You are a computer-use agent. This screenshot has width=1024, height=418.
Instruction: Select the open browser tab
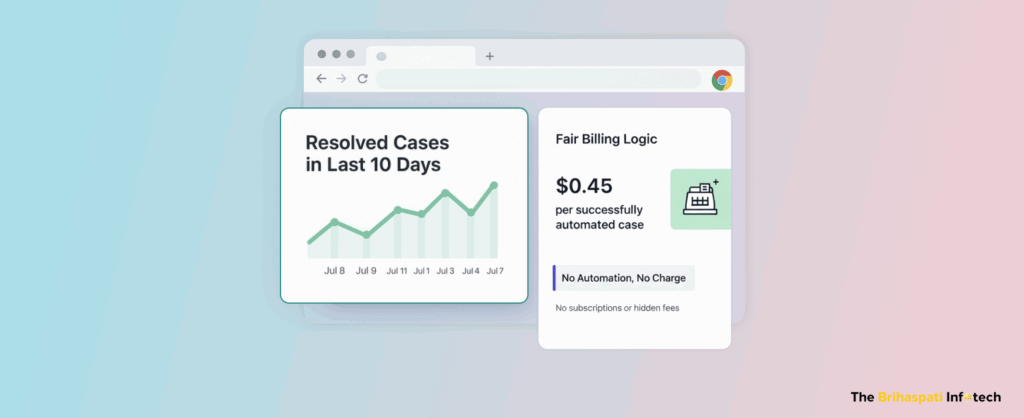(x=421, y=56)
